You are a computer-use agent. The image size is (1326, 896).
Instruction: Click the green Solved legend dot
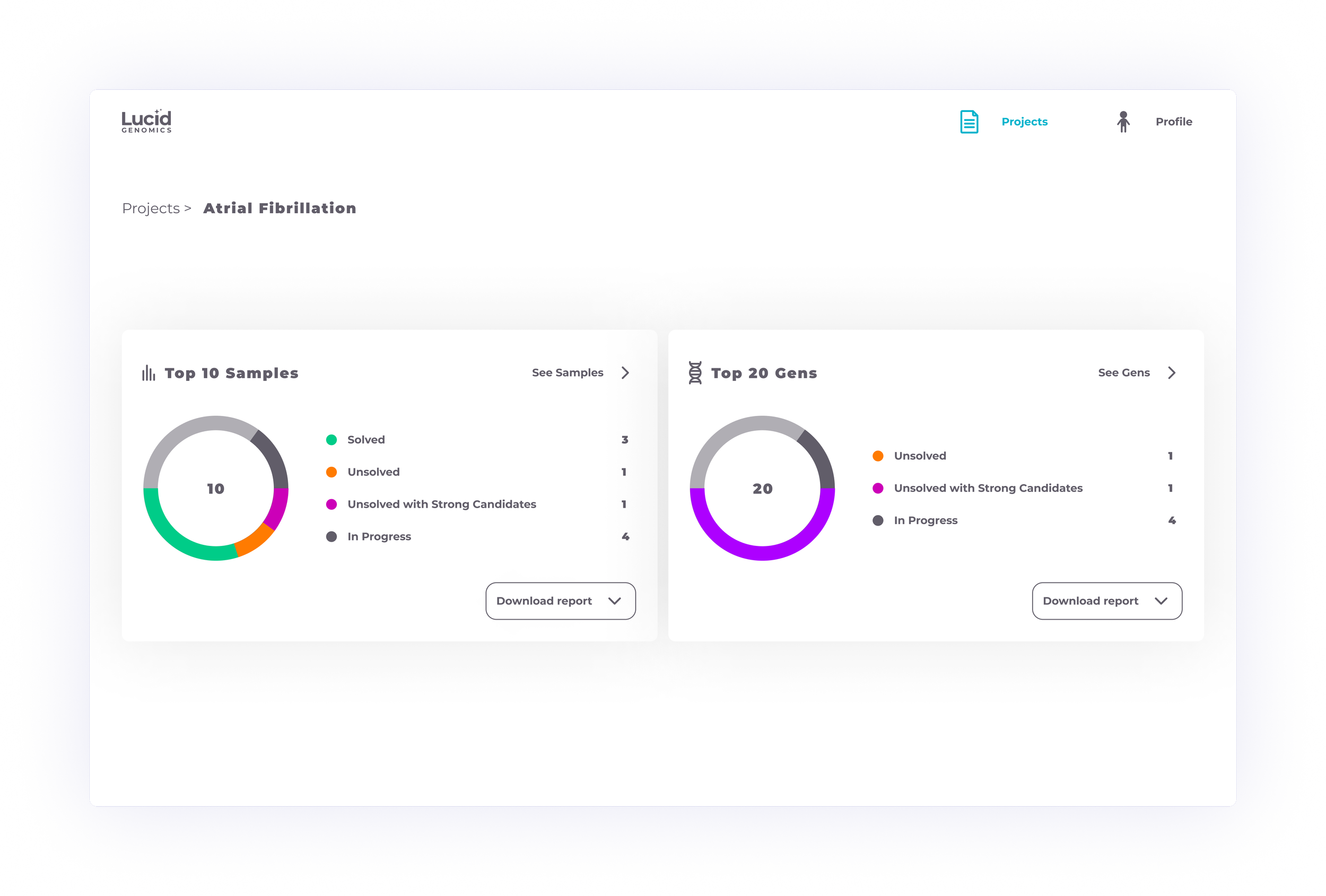(331, 440)
